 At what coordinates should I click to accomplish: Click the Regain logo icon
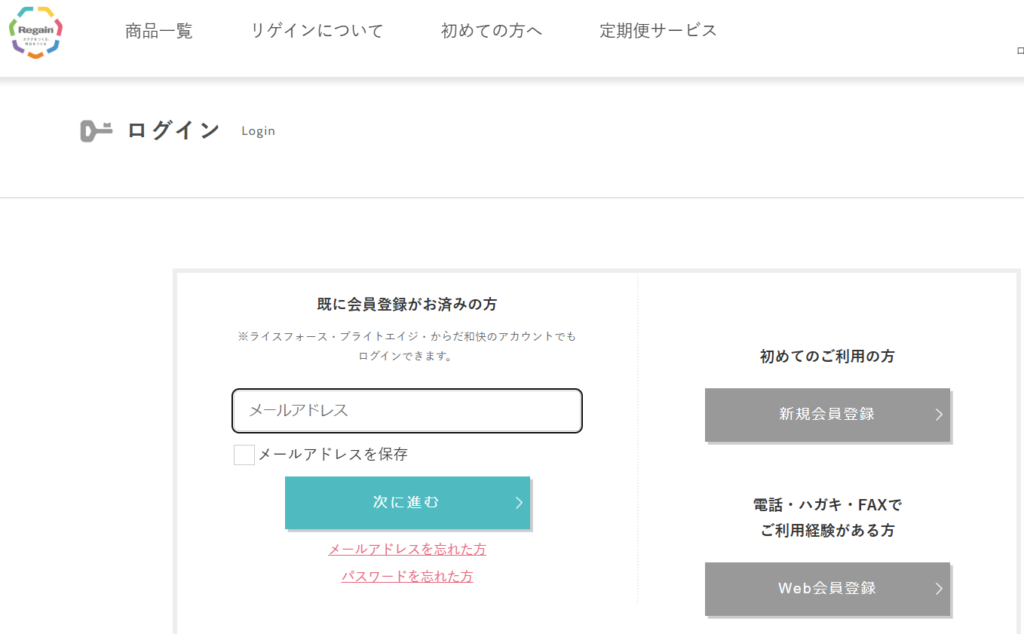click(x=36, y=32)
